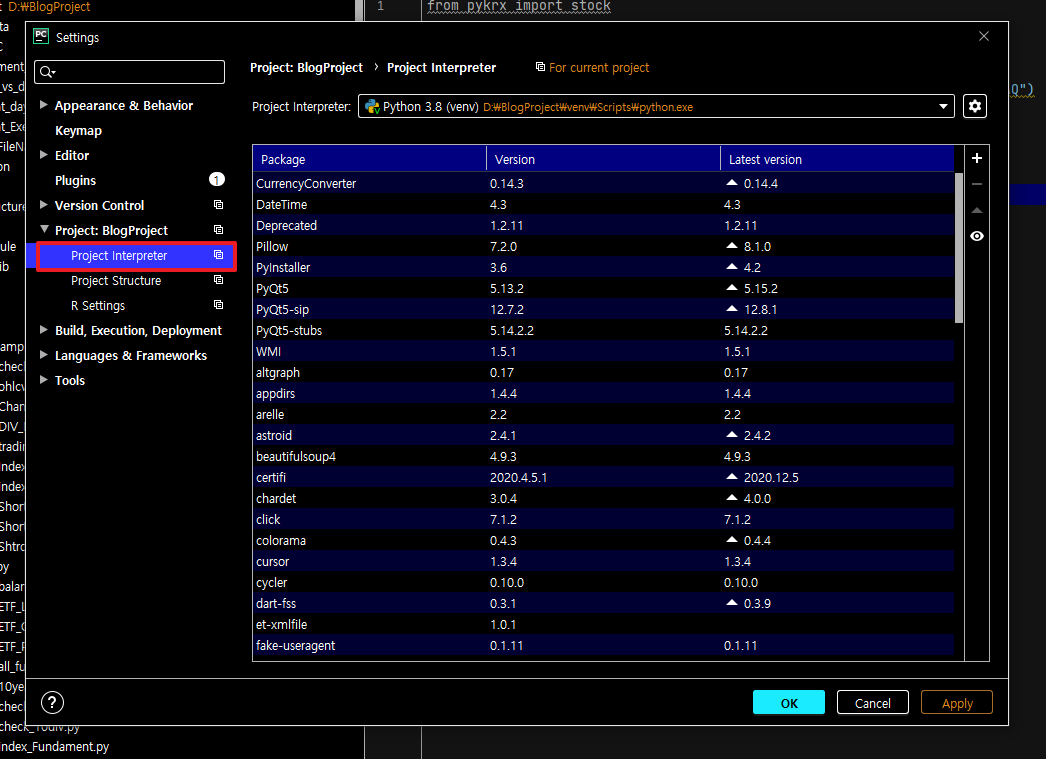Click the upgrade package up-arrow icon
Screen dimensions: 1046x759
point(977,210)
